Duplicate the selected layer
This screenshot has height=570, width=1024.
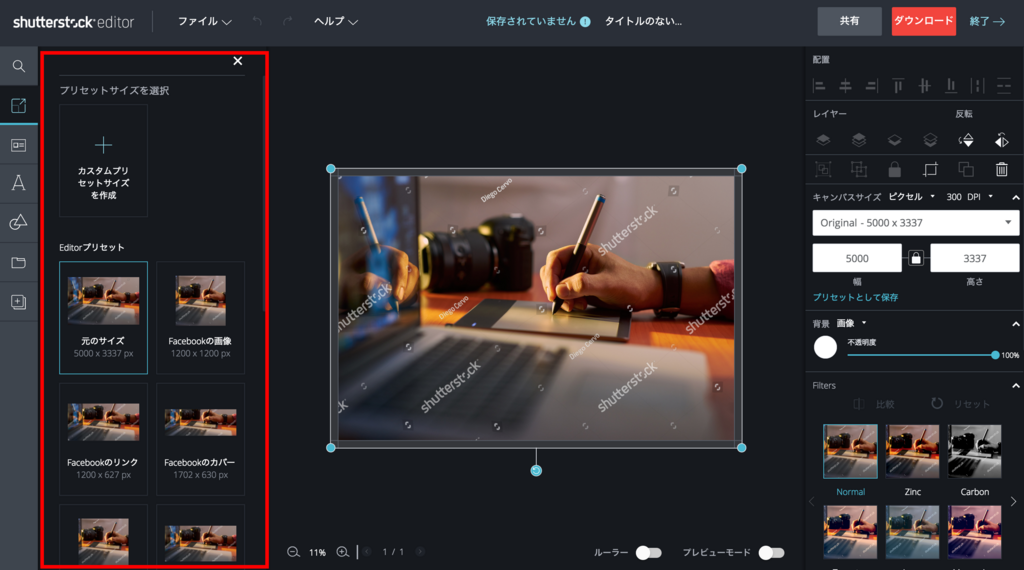tap(966, 170)
